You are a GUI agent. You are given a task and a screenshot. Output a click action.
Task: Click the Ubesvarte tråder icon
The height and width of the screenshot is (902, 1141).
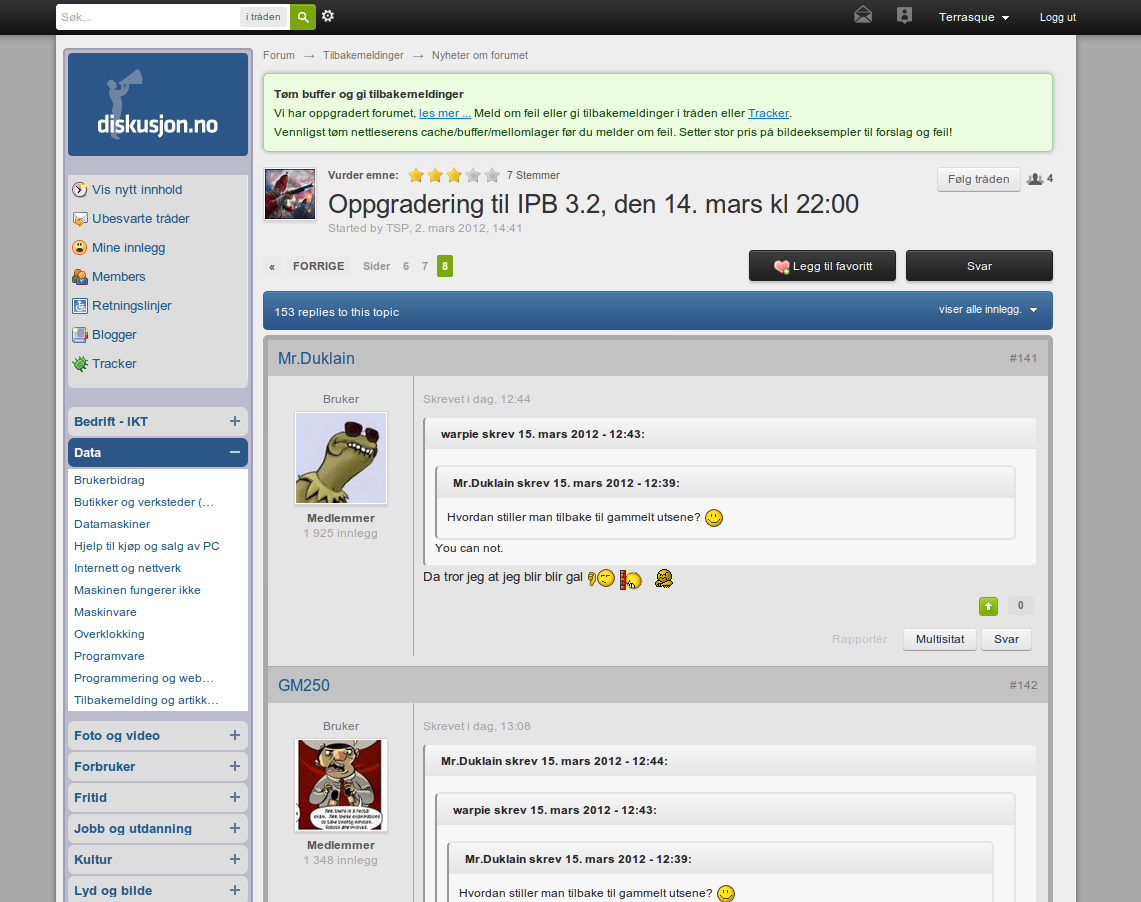80,219
